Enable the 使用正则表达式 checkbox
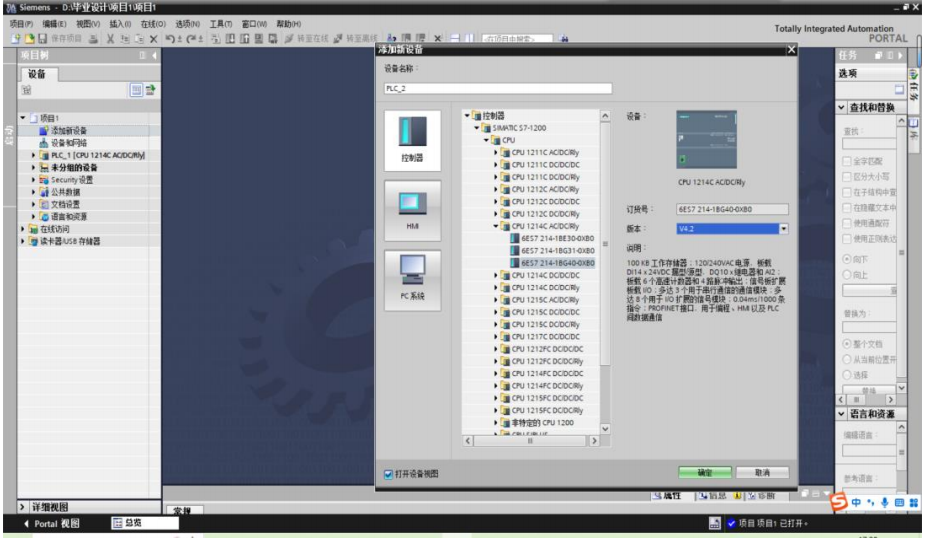The image size is (925, 538). coord(847,239)
